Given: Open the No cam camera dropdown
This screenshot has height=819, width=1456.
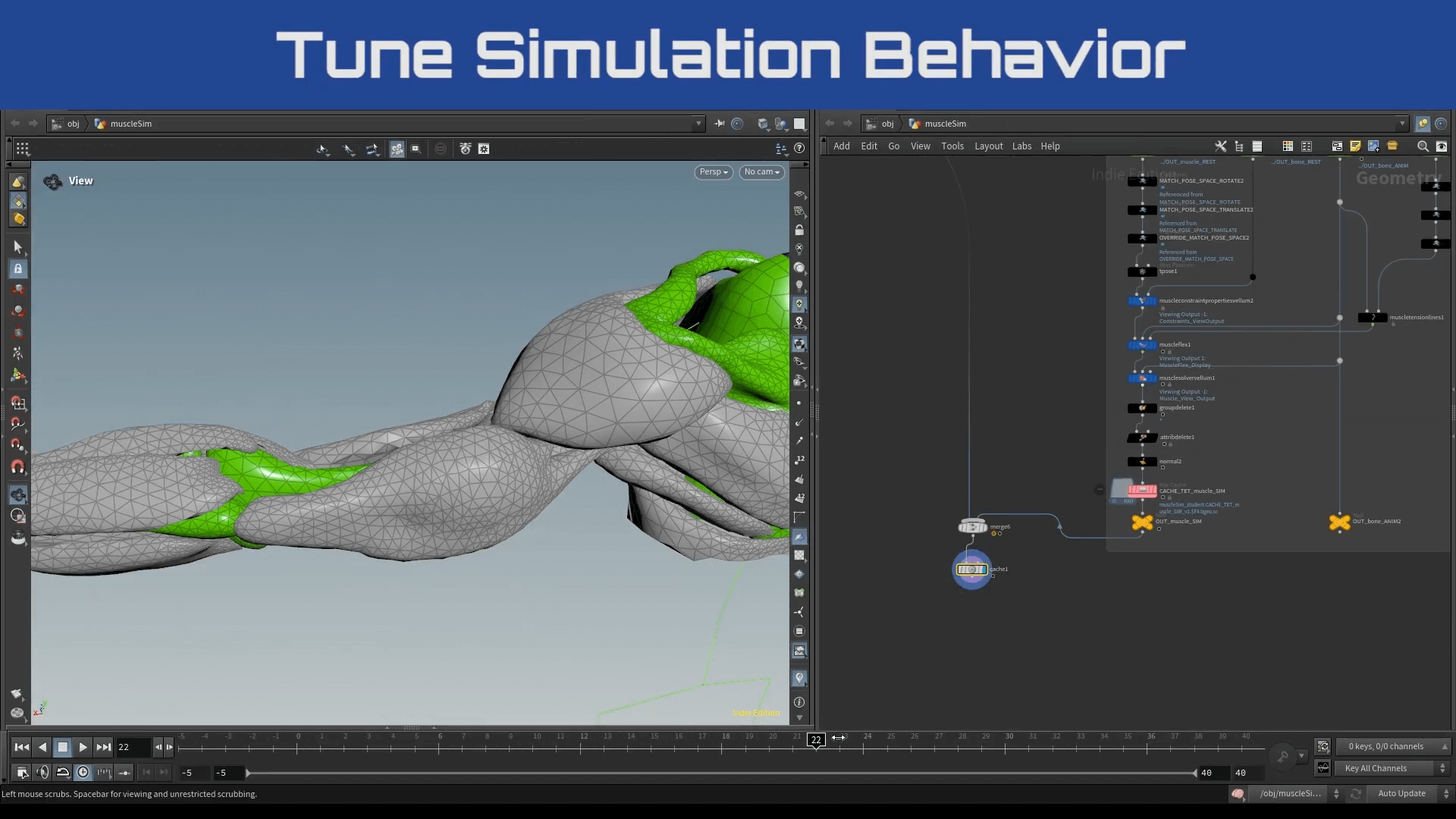Looking at the screenshot, I should 761,172.
